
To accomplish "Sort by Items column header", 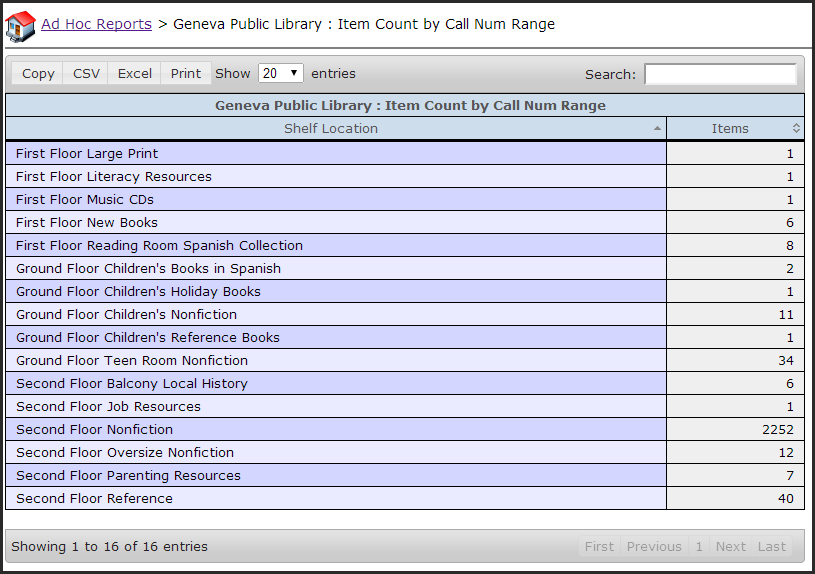I will [x=735, y=128].
